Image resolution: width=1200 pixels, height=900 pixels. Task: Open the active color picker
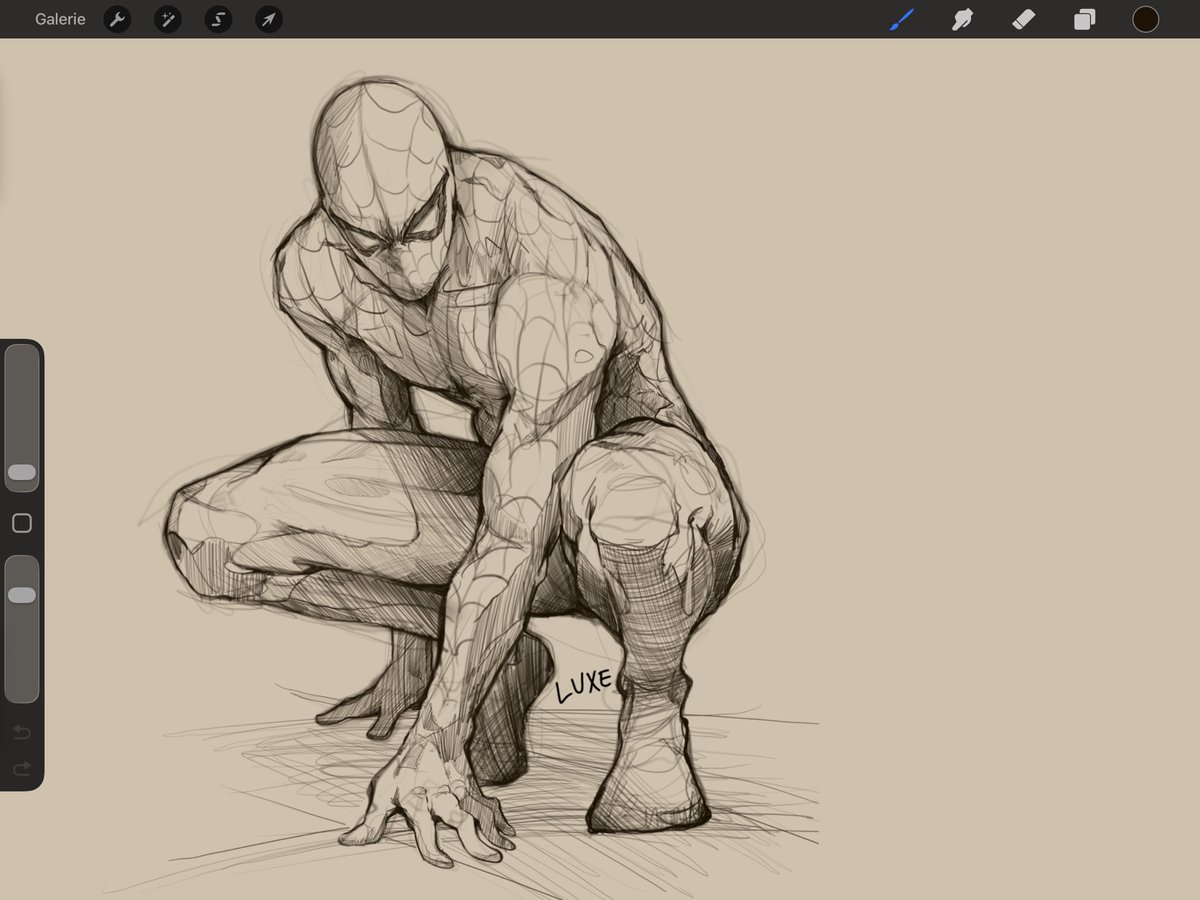click(x=1145, y=19)
